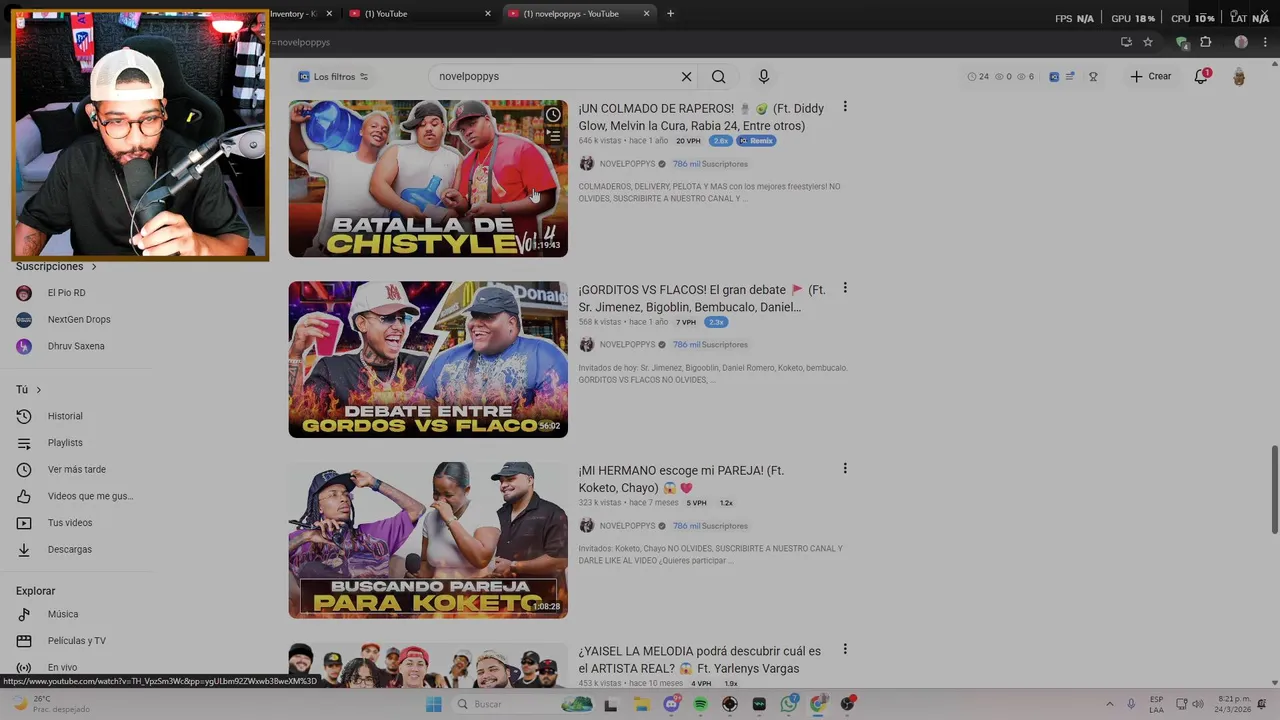Bookmark this page with star icon
Viewport: 1280px width, 720px height.
1148,42
